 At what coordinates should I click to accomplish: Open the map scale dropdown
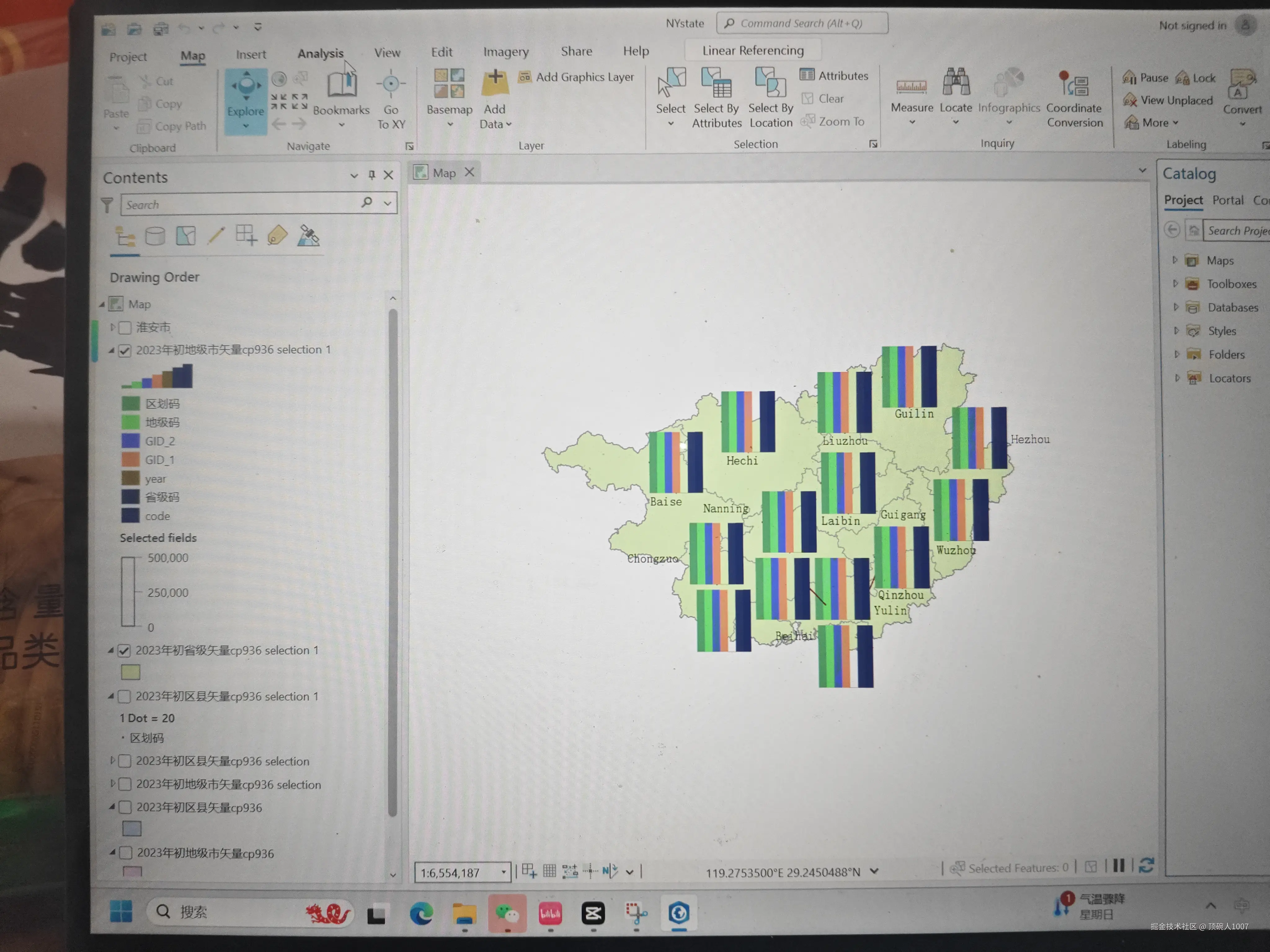[504, 872]
